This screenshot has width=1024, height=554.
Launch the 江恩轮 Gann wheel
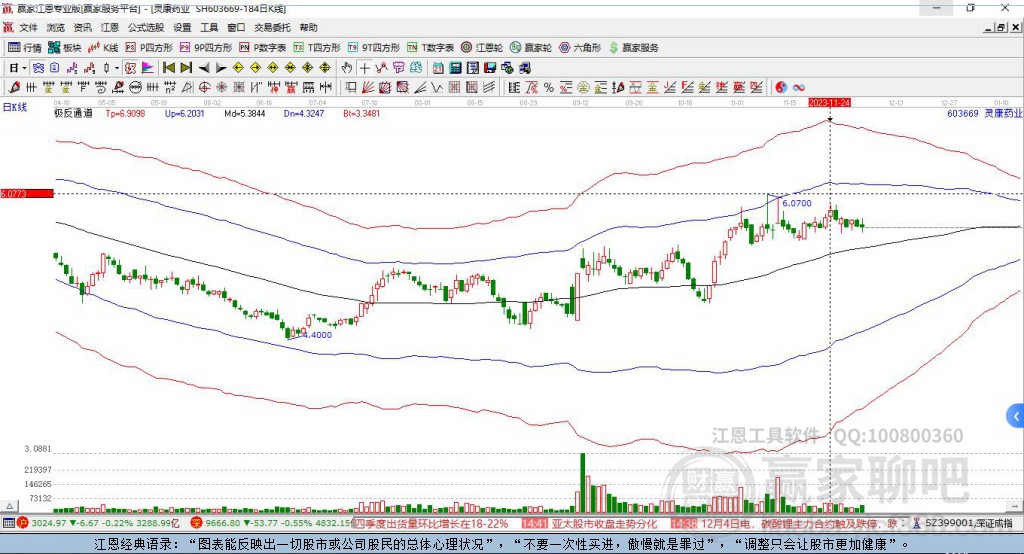pyautogui.click(x=482, y=48)
